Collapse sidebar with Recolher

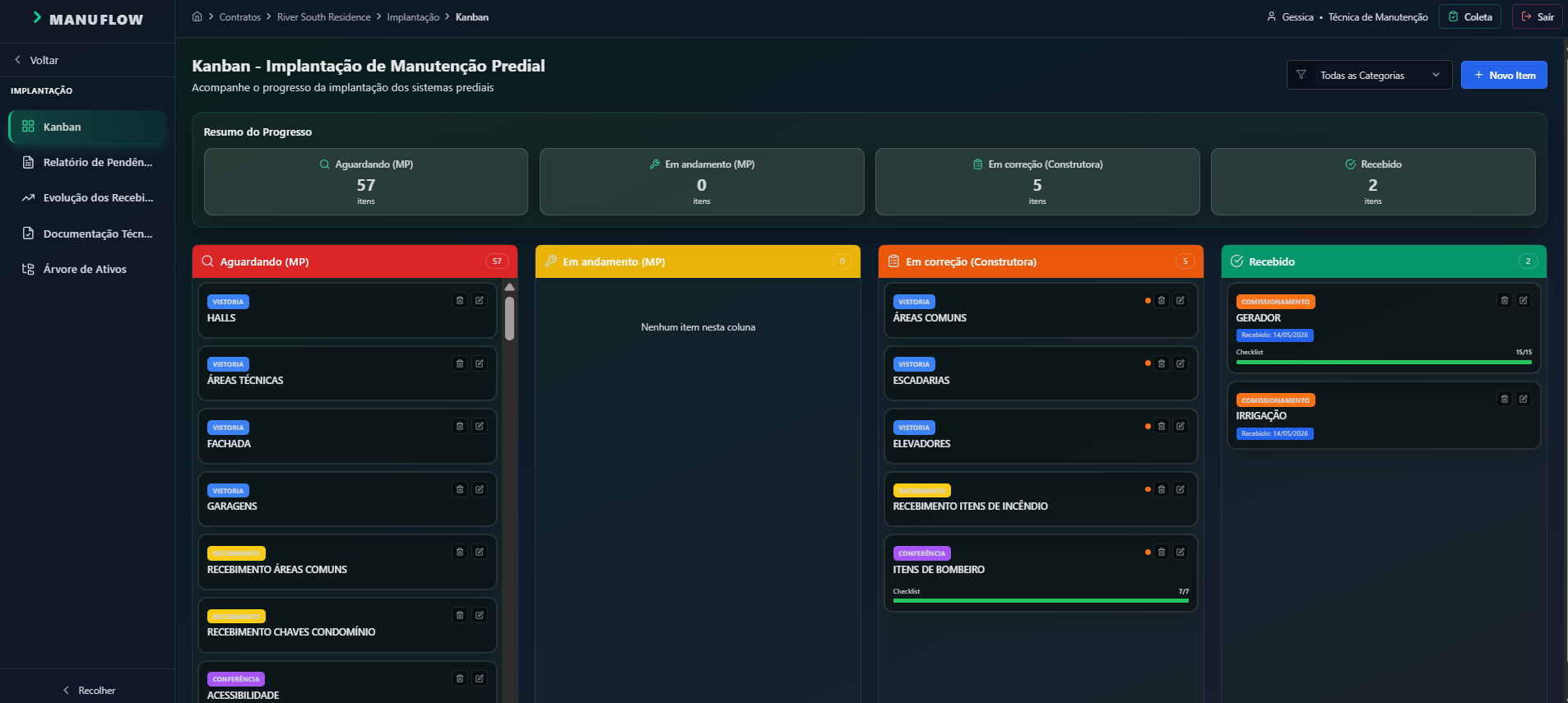click(89, 691)
